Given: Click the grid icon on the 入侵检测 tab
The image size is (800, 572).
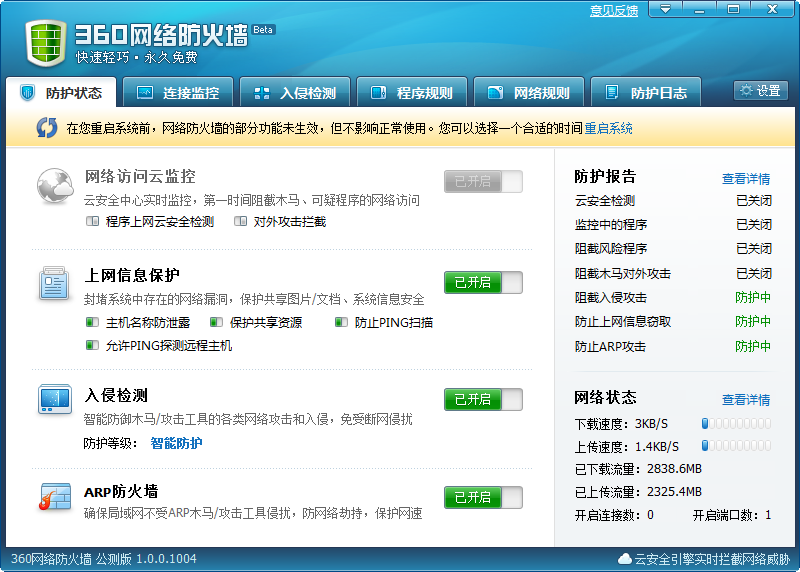Looking at the screenshot, I should click(262, 93).
